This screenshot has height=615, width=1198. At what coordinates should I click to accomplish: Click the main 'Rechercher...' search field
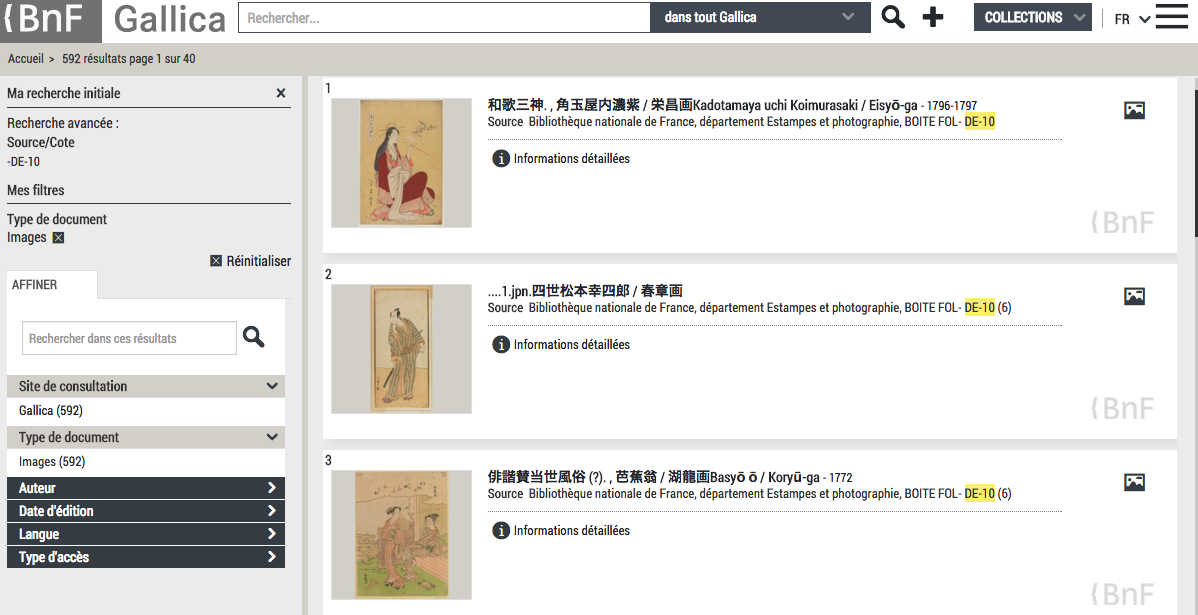pyautogui.click(x=444, y=18)
